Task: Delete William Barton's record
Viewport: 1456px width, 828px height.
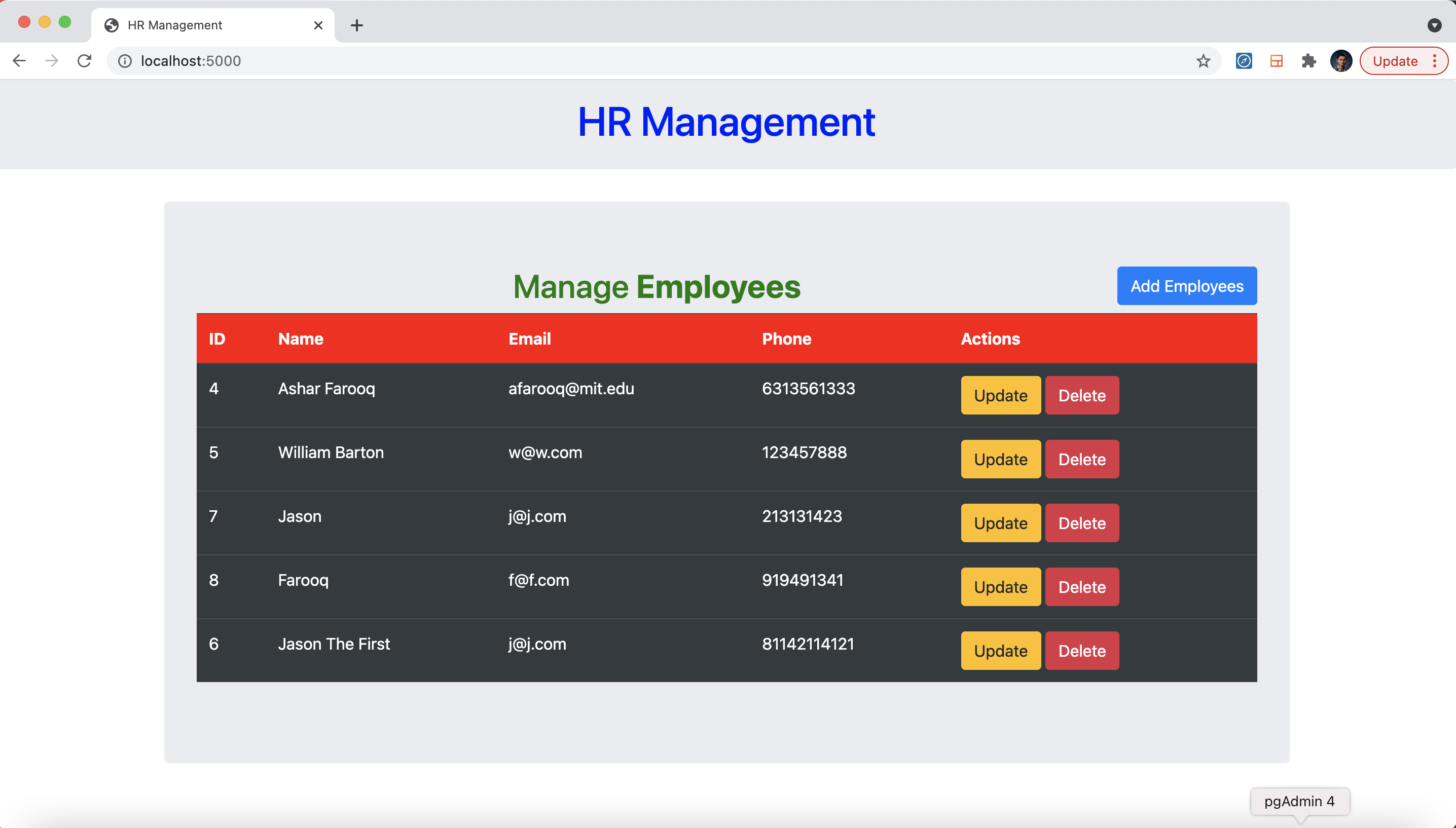Action: pos(1082,459)
